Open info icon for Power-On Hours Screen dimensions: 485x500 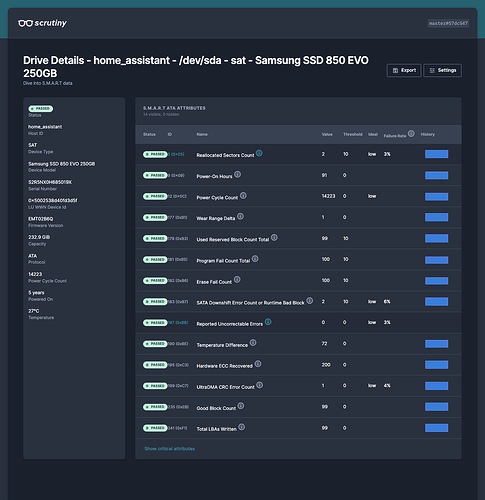(237, 174)
